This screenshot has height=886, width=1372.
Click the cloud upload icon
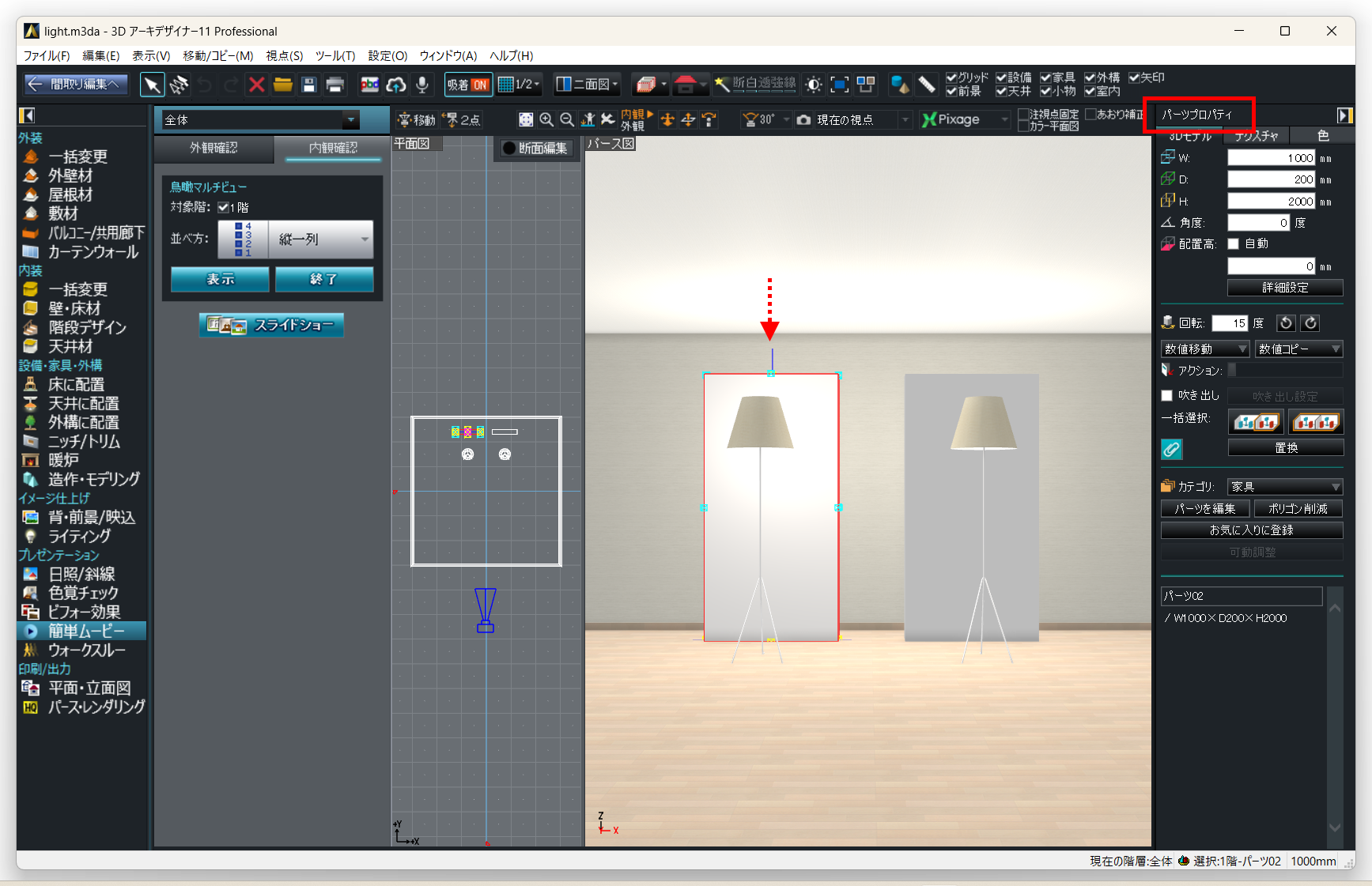click(x=396, y=85)
